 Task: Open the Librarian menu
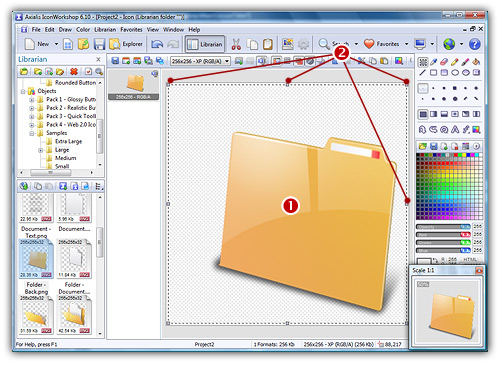(105, 30)
